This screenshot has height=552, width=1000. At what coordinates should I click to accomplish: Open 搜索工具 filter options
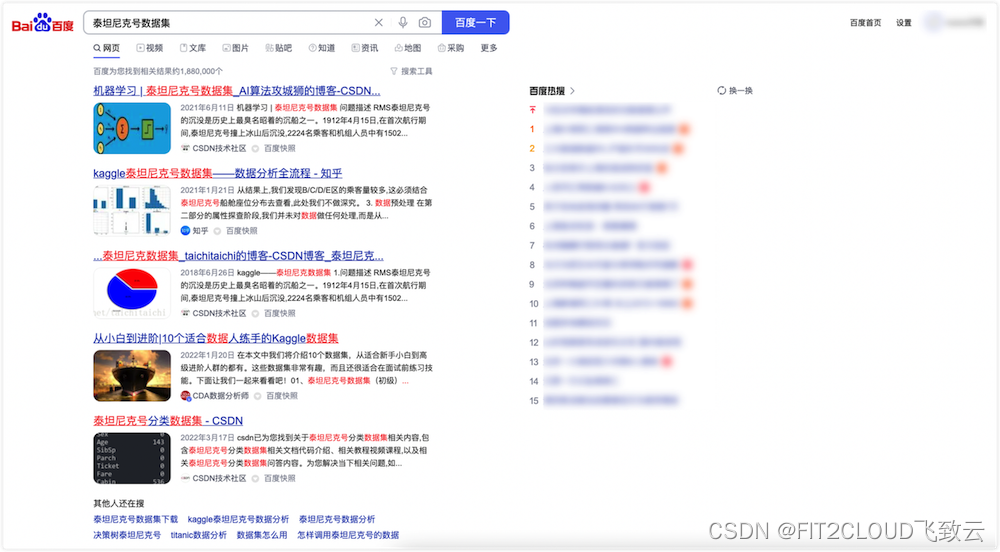click(411, 71)
